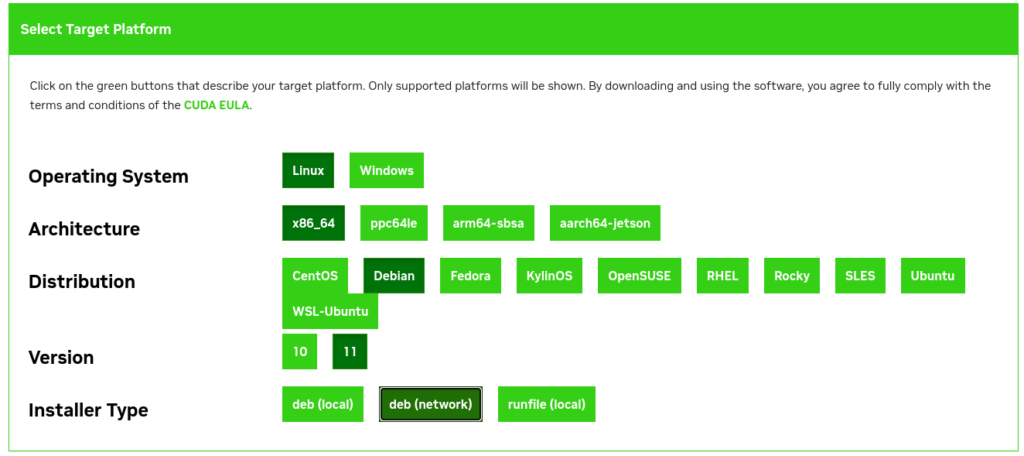This screenshot has width=1024, height=456.
Task: Choose CentOS as the distribution
Action: [315, 276]
